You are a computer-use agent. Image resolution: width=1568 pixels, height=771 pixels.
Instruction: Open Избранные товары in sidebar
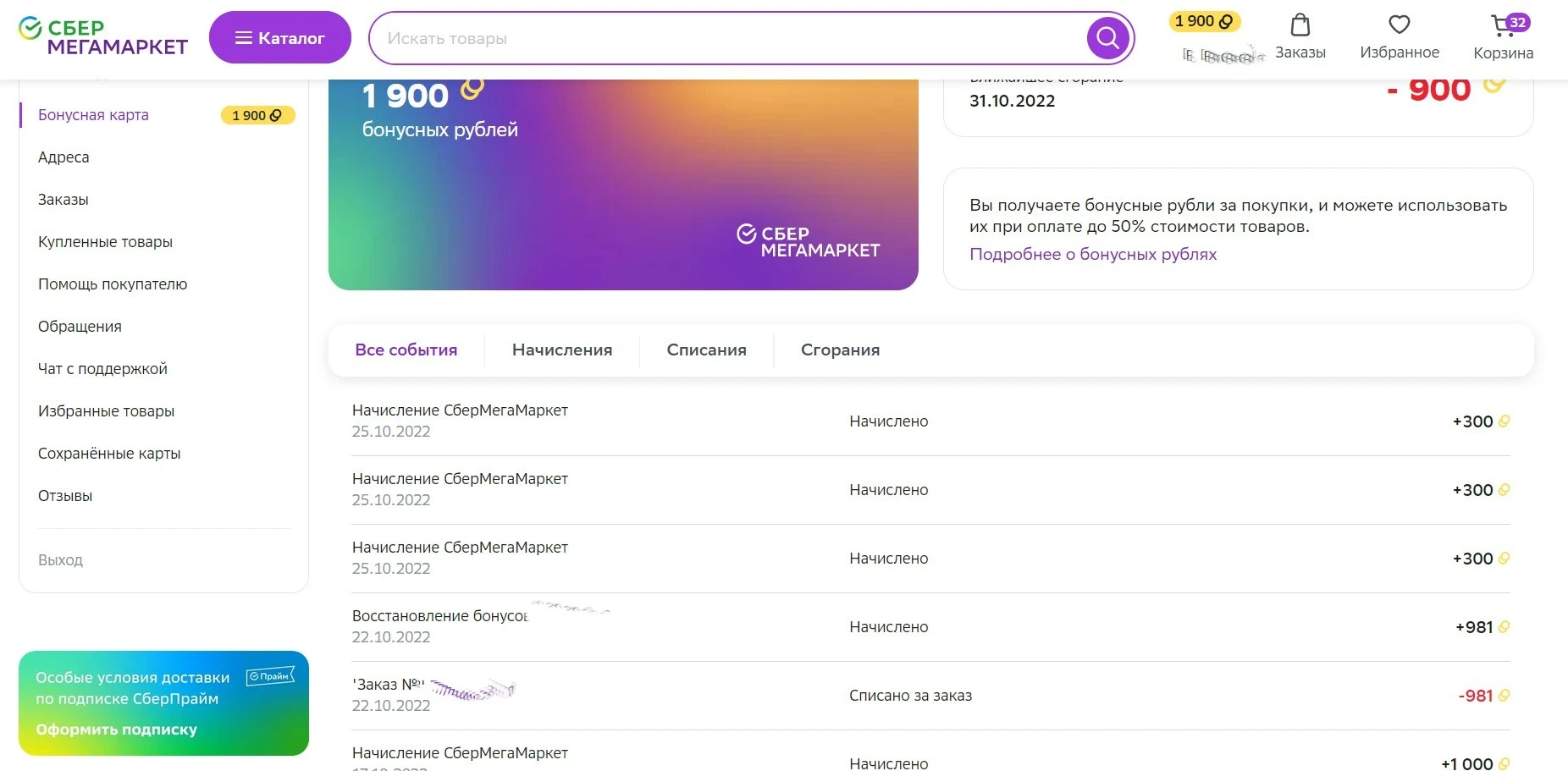tap(107, 411)
